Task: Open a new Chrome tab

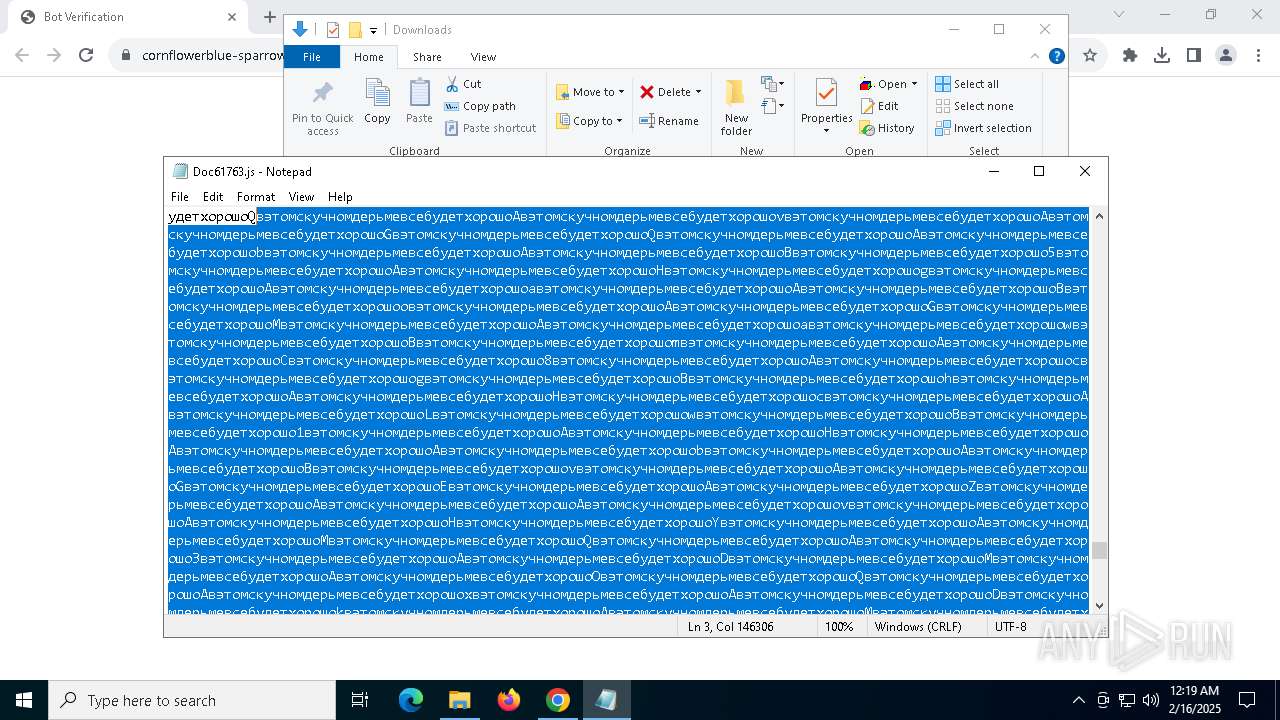Action: point(269,17)
